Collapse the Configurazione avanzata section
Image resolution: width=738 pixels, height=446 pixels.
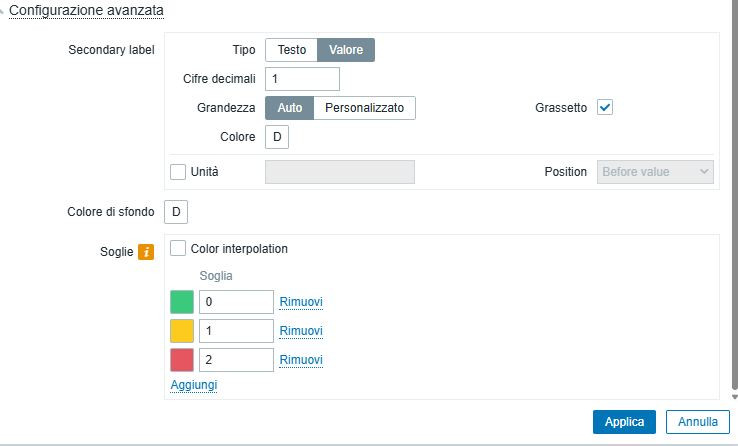pos(86,10)
